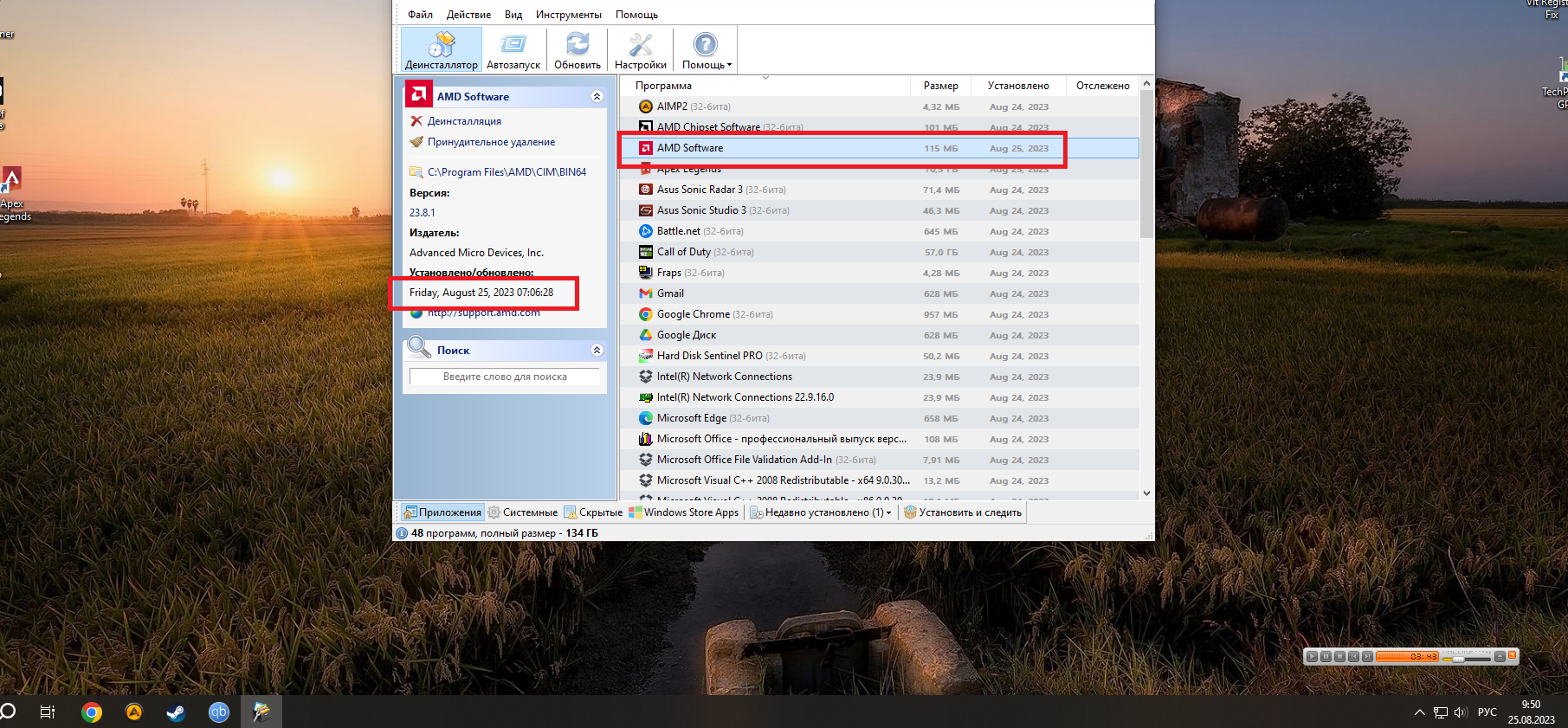The width and height of the screenshot is (1568, 728).
Task: Select the Microsoft Office профессиональный выпуск icon
Action: [x=646, y=439]
